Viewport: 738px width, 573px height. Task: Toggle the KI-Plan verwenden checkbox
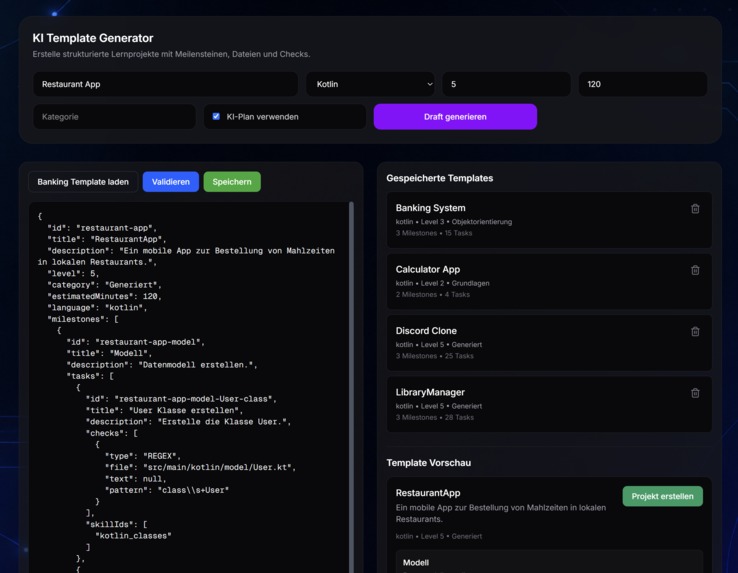tap(216, 116)
